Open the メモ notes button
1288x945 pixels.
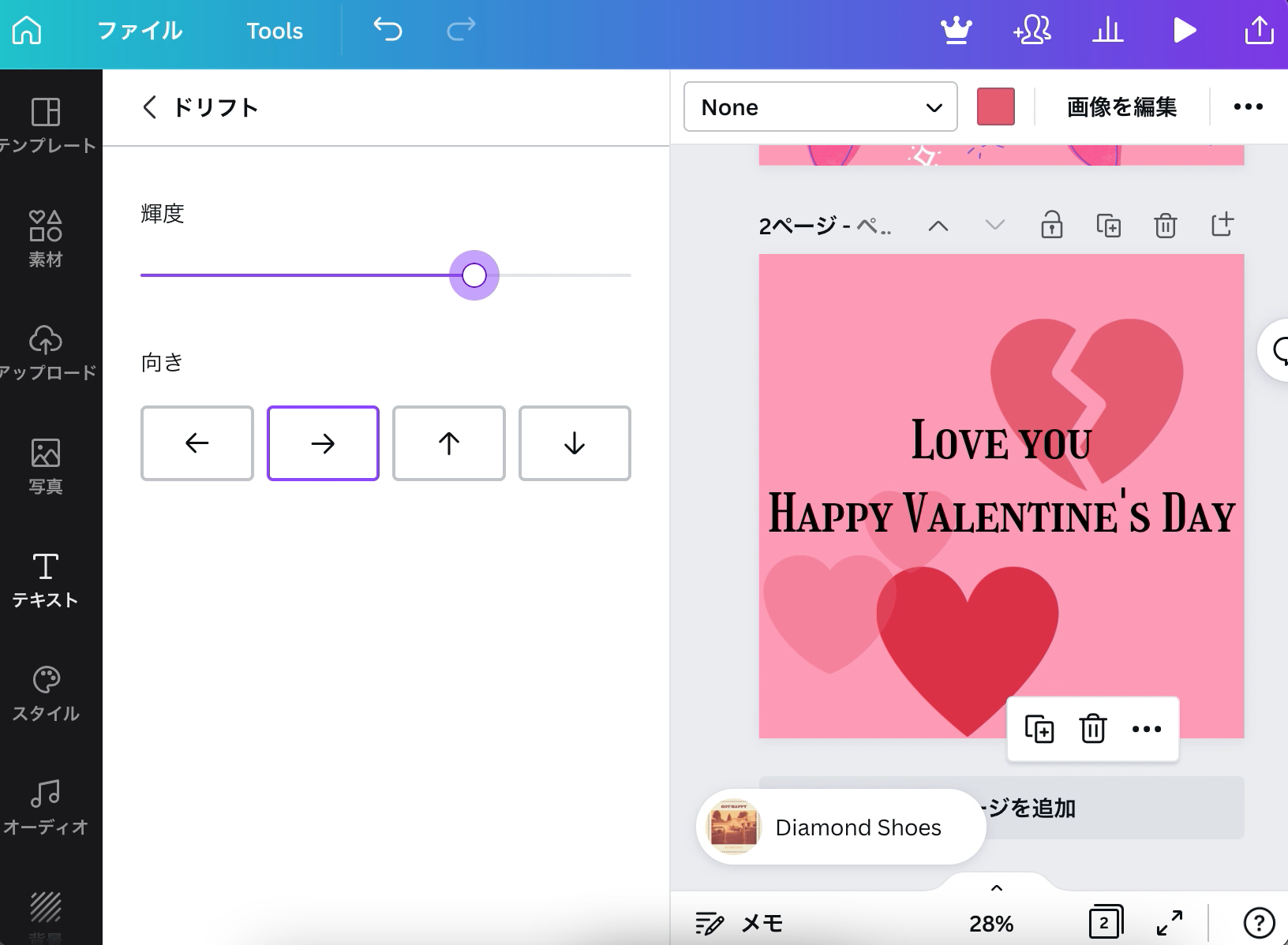click(739, 923)
